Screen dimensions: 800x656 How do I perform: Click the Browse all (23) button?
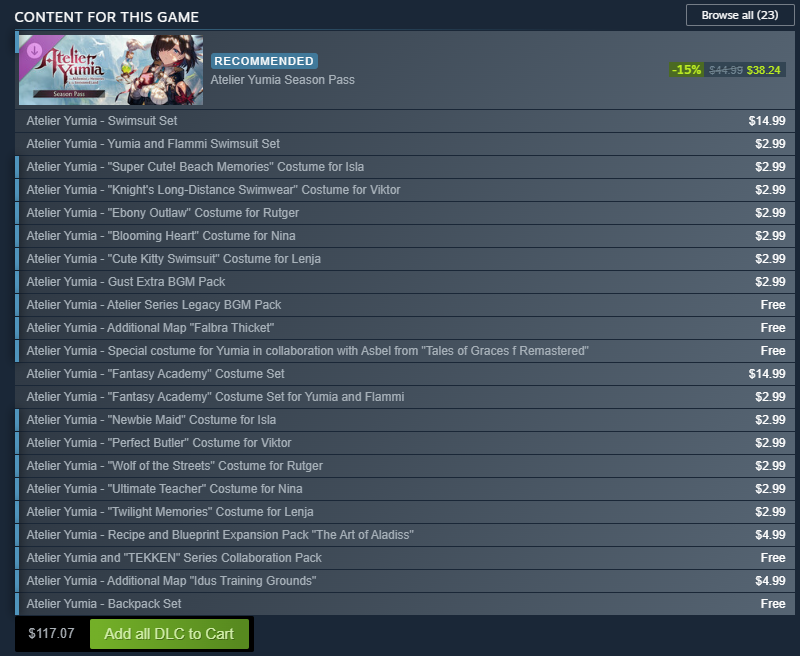coord(740,15)
